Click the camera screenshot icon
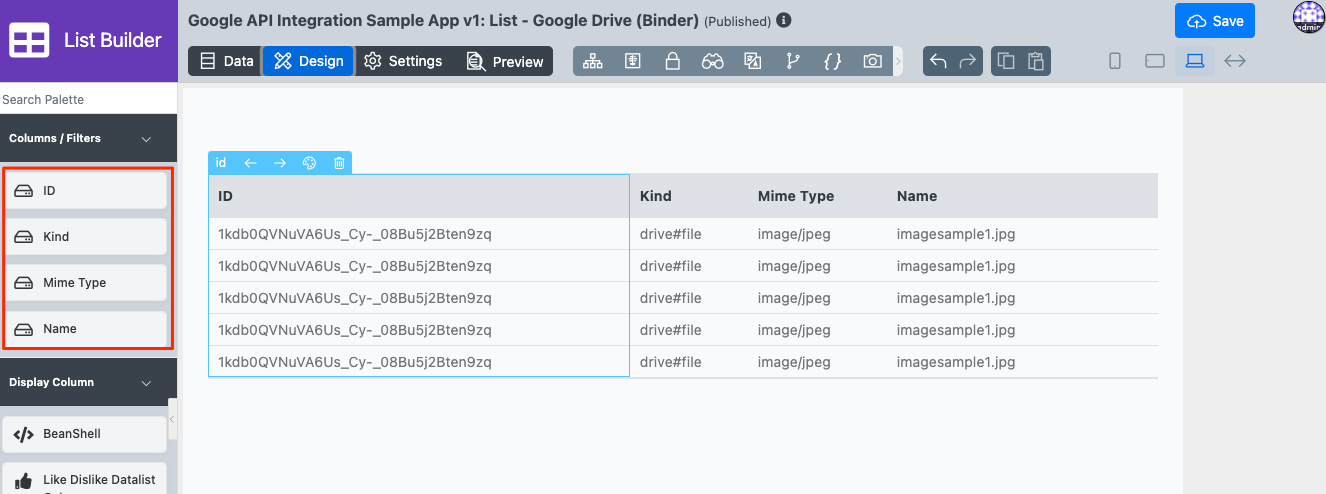This screenshot has height=494, width=1326. [872, 61]
